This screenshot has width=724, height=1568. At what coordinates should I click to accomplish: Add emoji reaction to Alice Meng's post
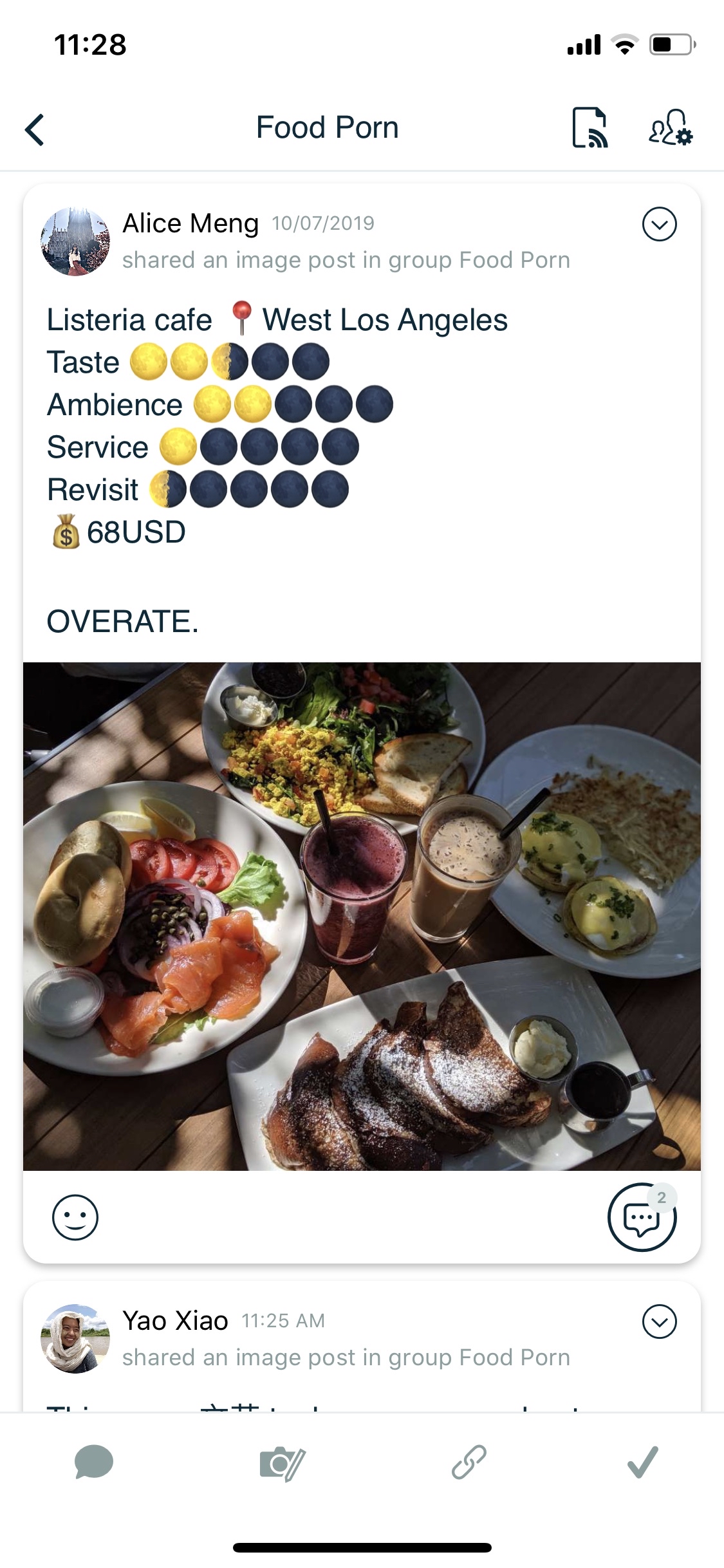coord(75,1217)
